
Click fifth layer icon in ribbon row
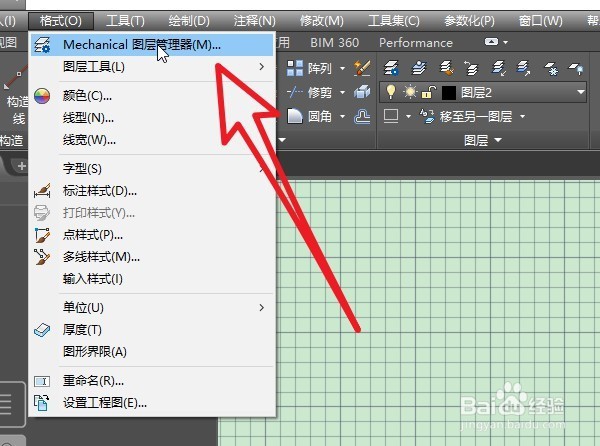[x=498, y=68]
